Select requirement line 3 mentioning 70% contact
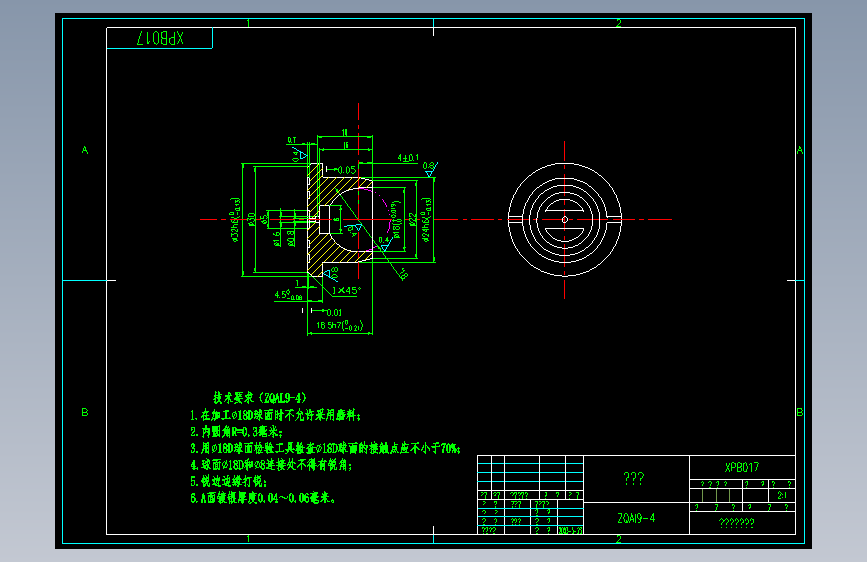Screen dimensions: 867x562 325,448
